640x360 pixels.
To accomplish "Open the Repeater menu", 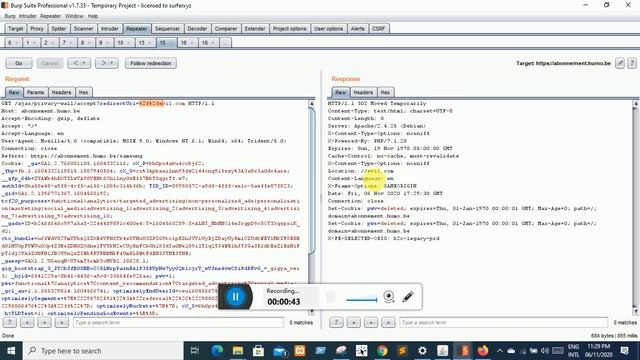I will [51, 16].
